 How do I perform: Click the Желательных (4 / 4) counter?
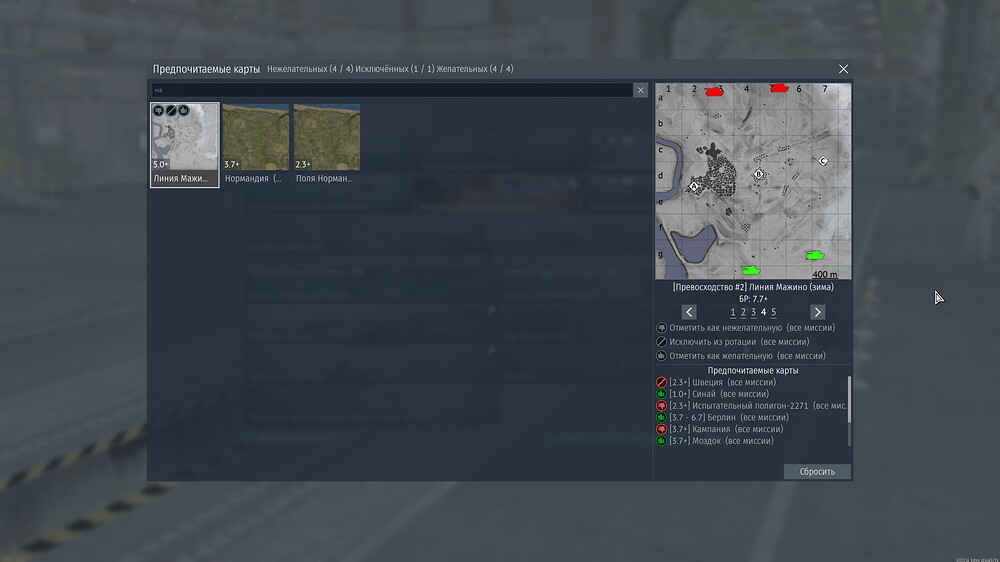point(474,69)
